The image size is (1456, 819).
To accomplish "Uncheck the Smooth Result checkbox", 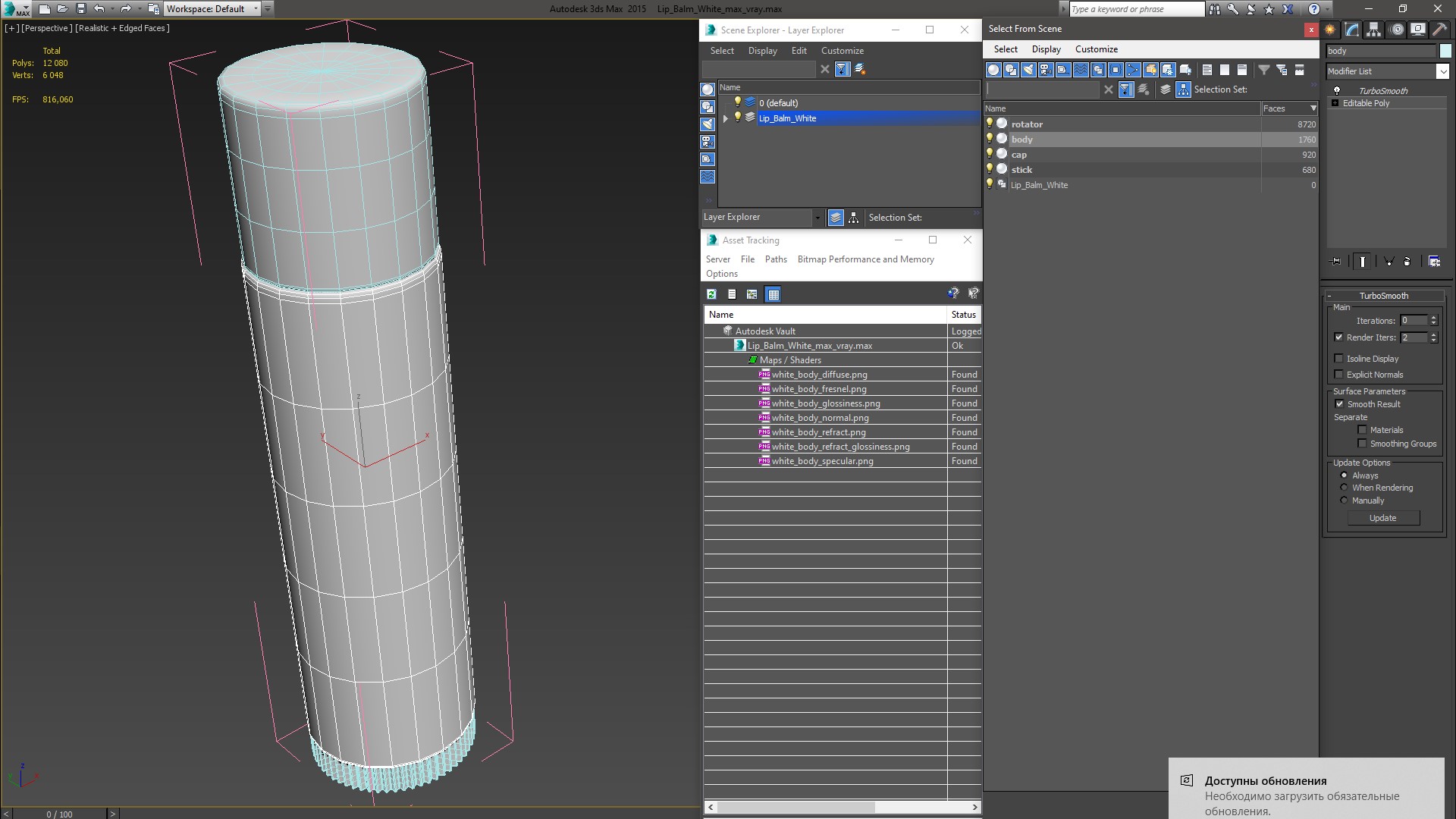I will (1338, 404).
